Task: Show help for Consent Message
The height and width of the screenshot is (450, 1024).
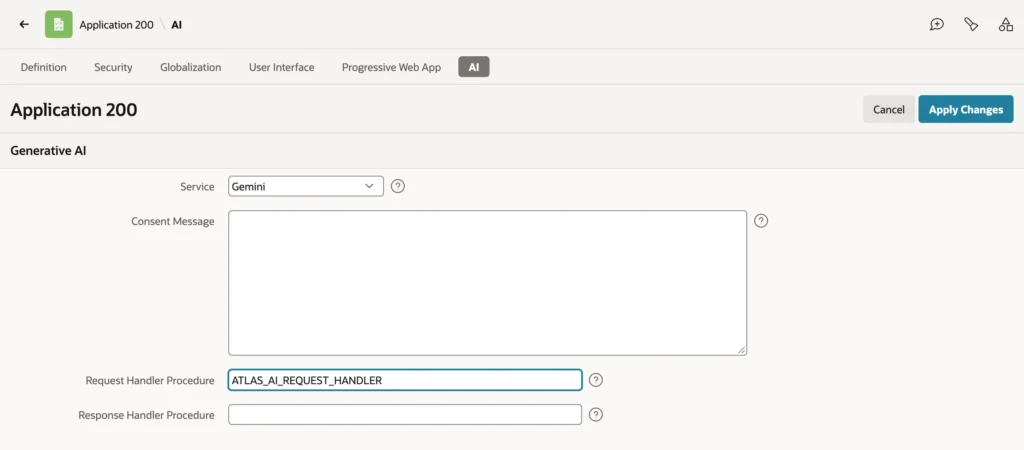Action: click(x=761, y=221)
